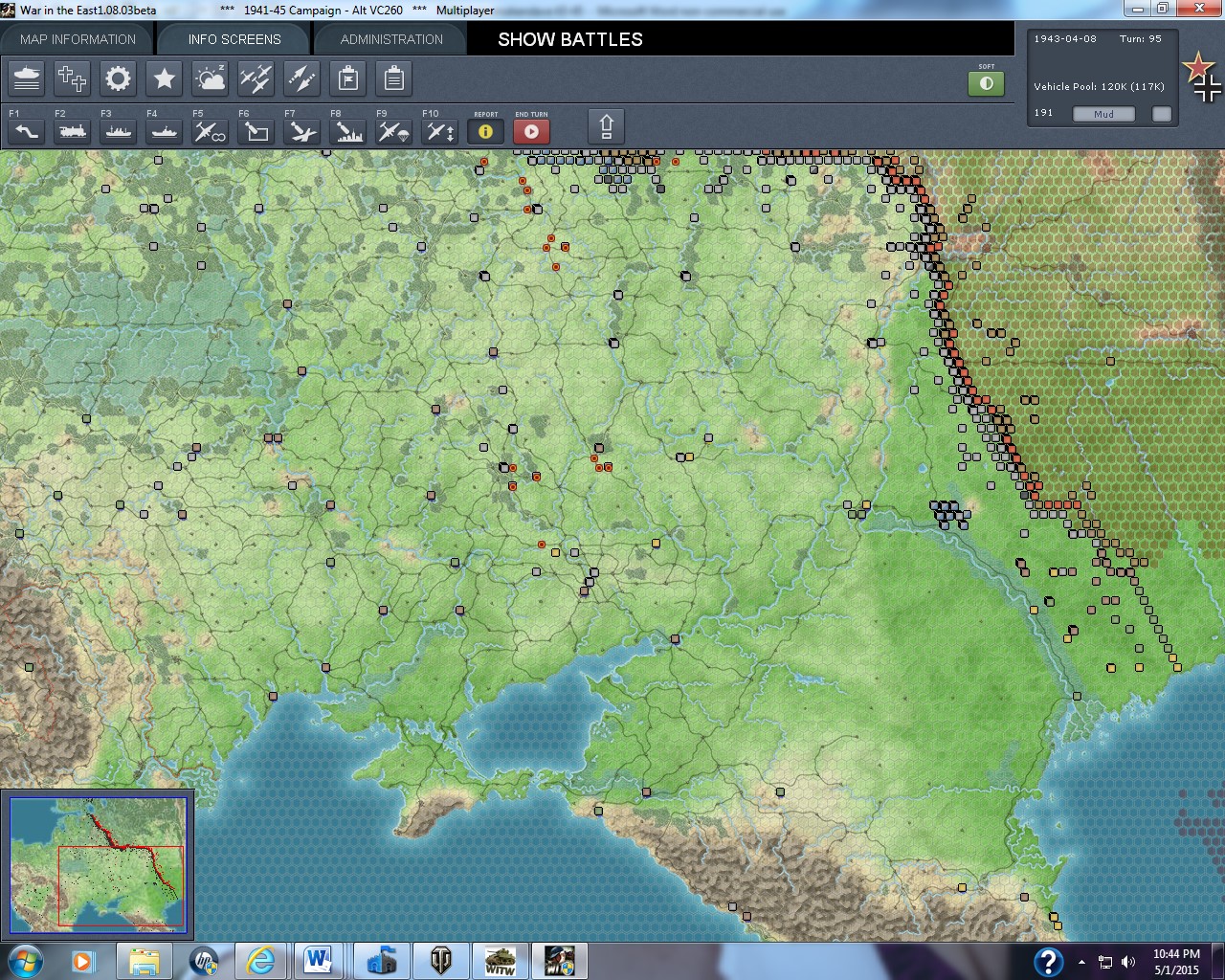Click the volume speaker tray icon
Screen dimensions: 1225x980
click(1128, 962)
